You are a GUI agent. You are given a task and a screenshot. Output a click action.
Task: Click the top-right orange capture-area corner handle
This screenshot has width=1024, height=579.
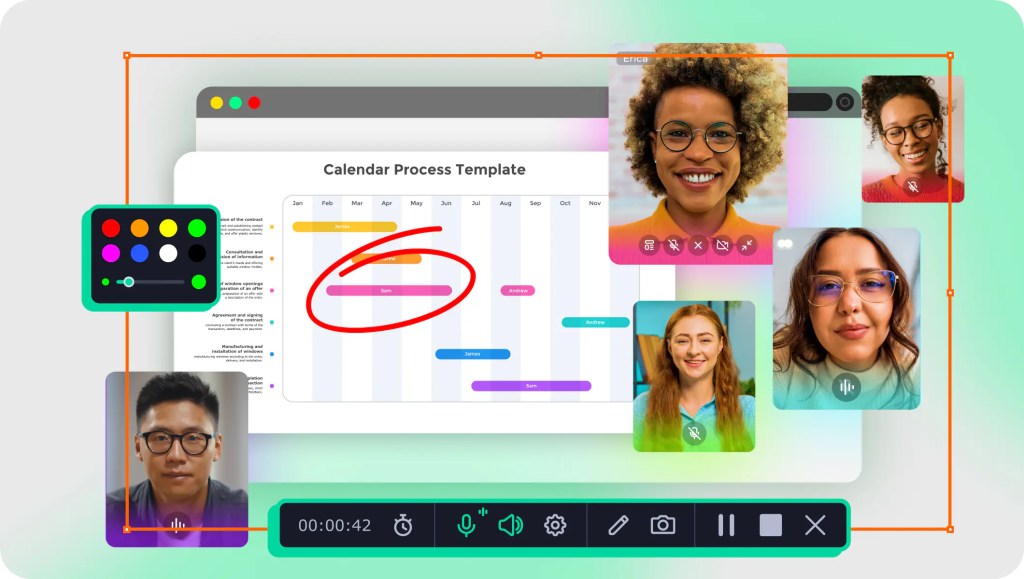[x=949, y=55]
